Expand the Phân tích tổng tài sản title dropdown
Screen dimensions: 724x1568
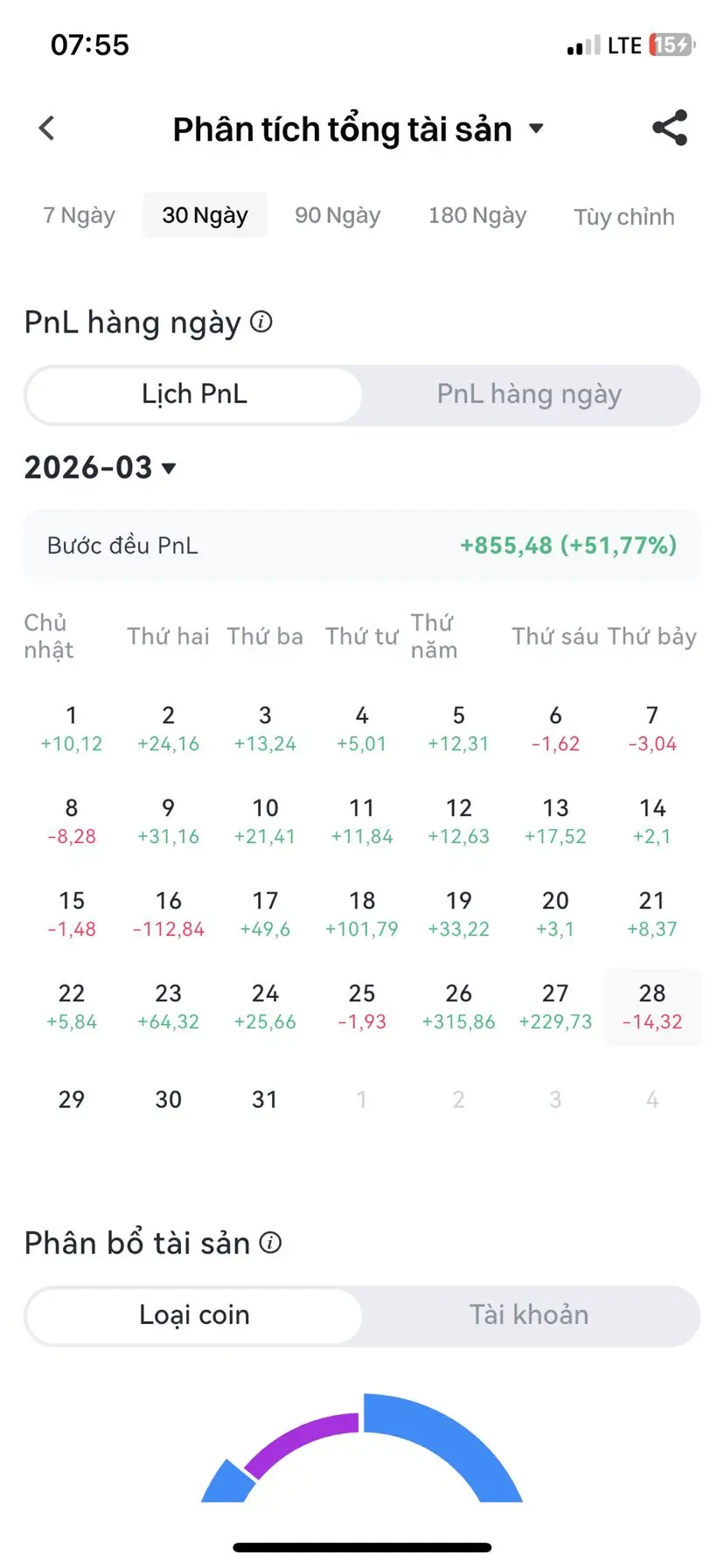[x=536, y=129]
